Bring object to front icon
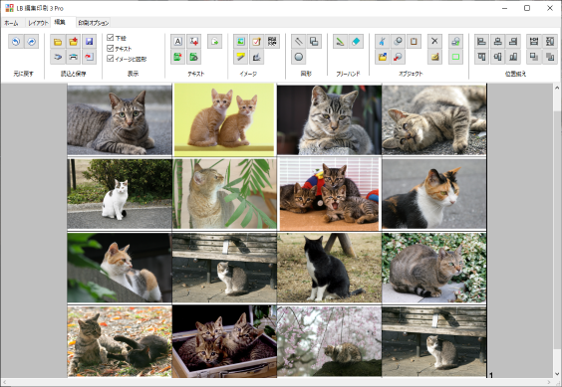Image resolution: width=562 pixels, height=387 pixels. 534,57
